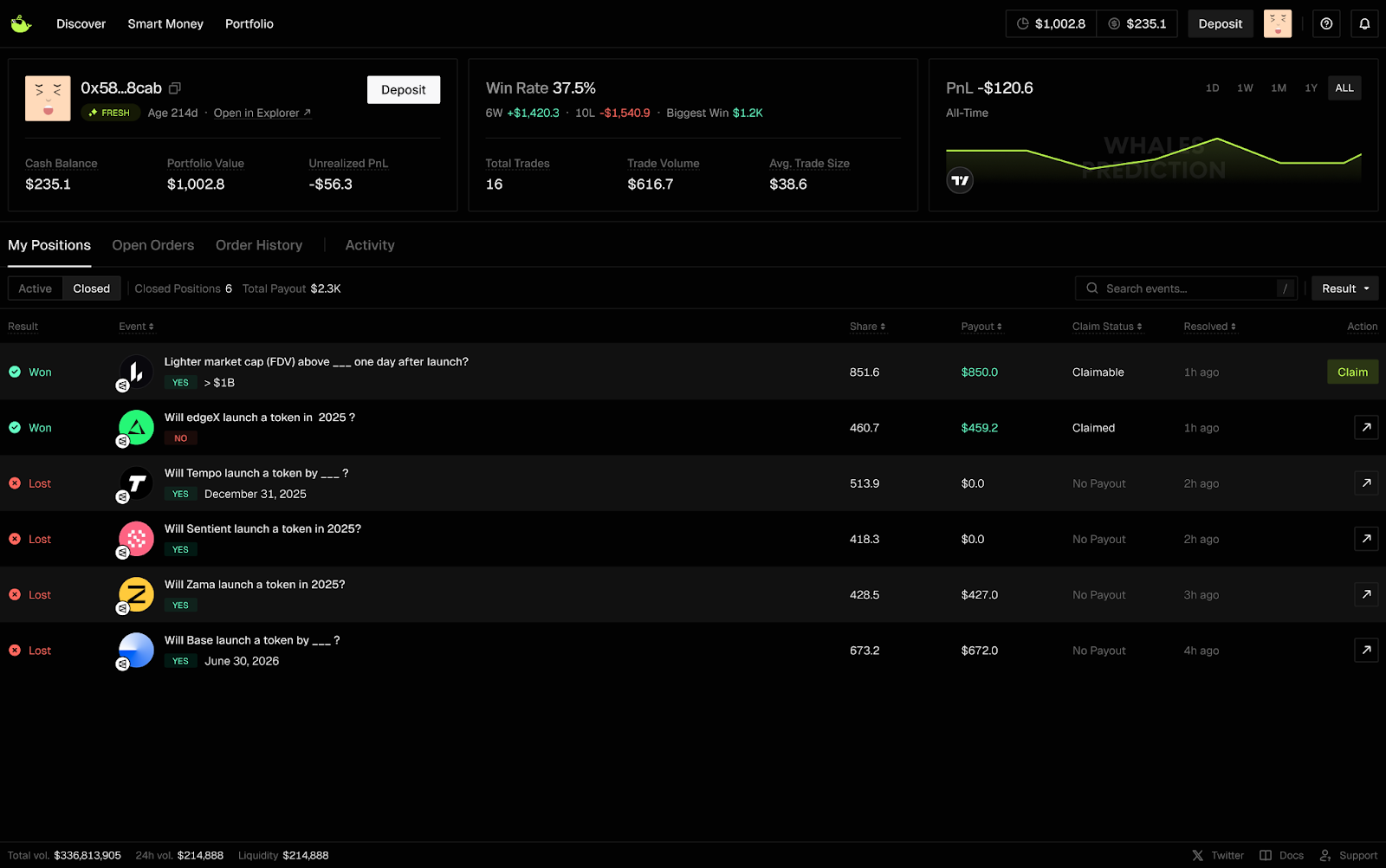The width and height of the screenshot is (1386, 868).
Task: Click the TradingView logo on chart
Action: (960, 181)
